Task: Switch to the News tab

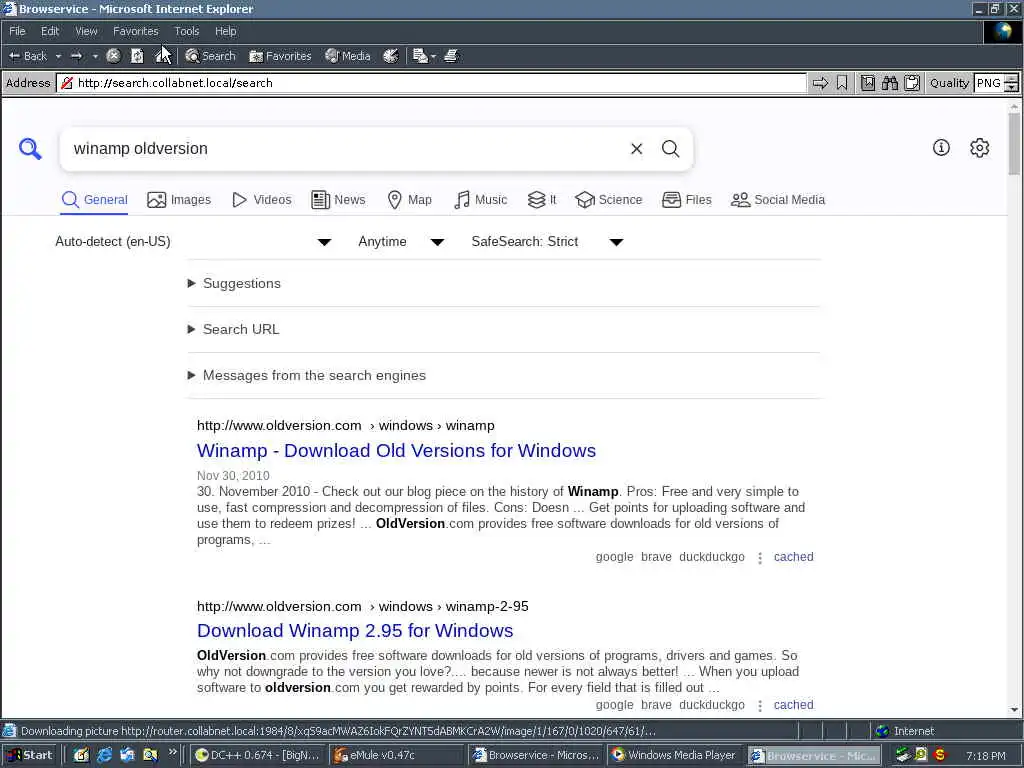Action: (338, 200)
